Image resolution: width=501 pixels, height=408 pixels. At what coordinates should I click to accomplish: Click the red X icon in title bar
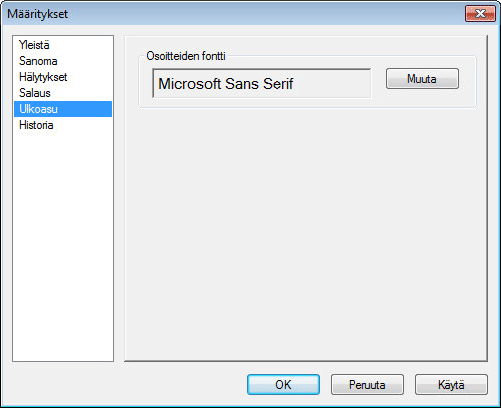[x=480, y=14]
